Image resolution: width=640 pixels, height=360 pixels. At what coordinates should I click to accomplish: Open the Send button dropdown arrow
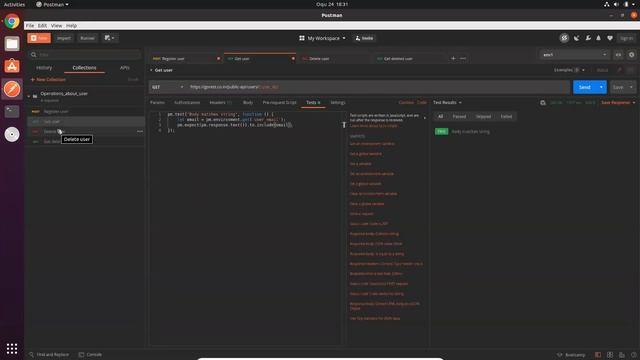601,87
